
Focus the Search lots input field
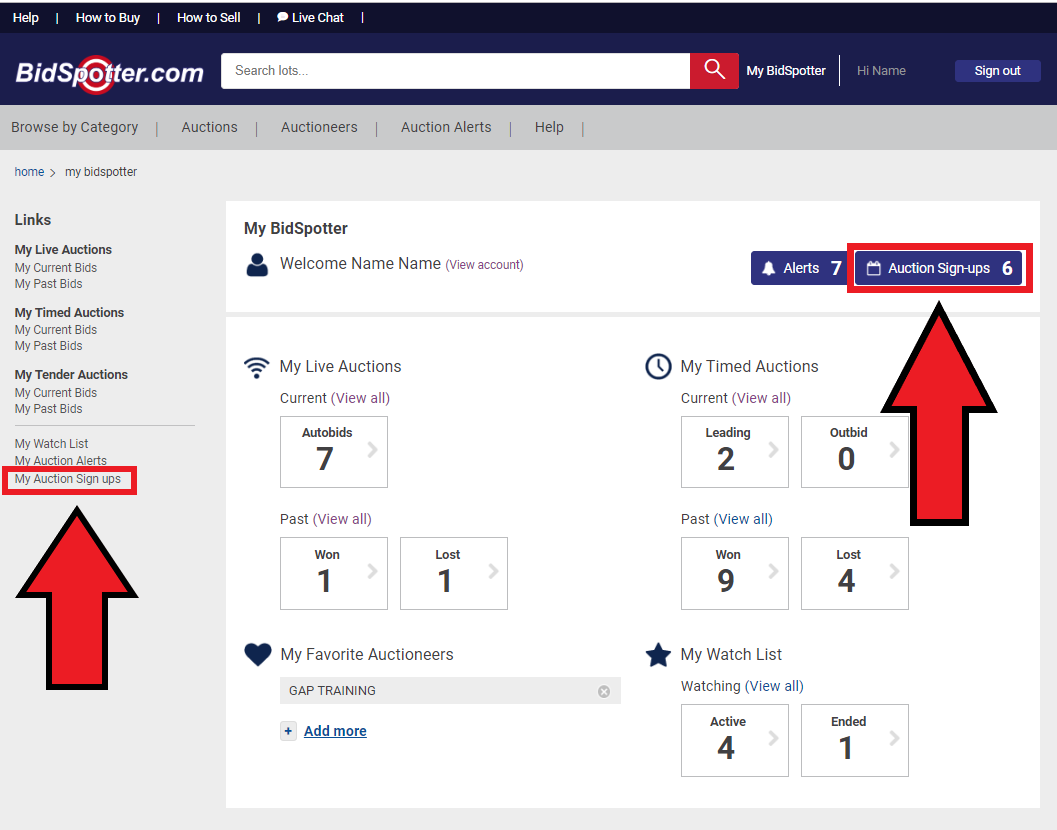coord(456,71)
